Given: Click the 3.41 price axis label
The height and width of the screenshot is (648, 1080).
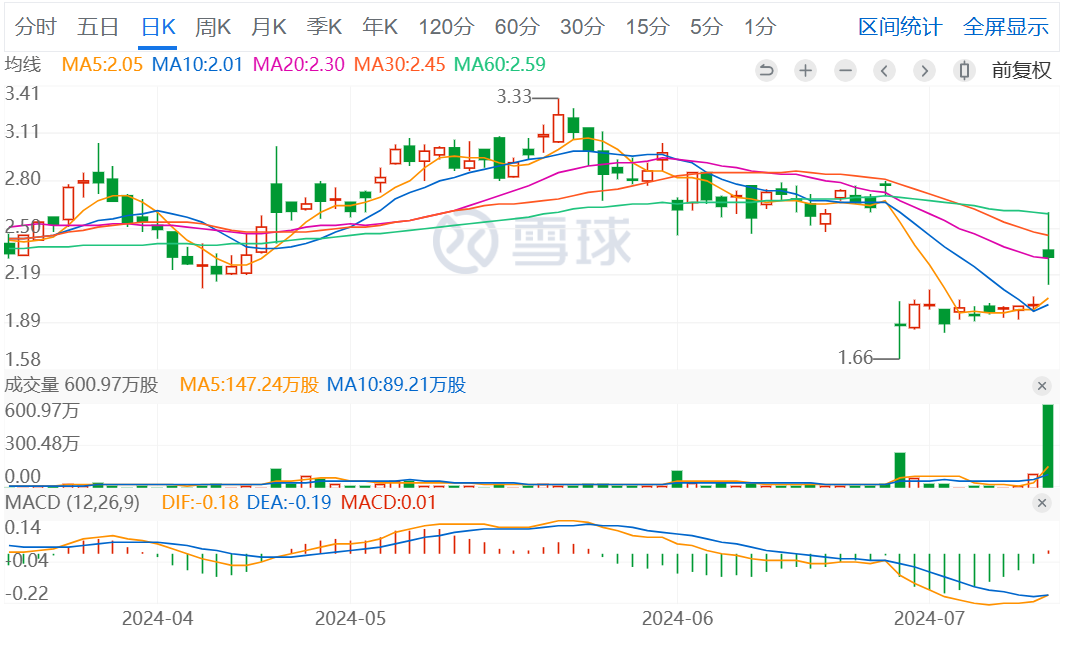Looking at the screenshot, I should coord(22,94).
